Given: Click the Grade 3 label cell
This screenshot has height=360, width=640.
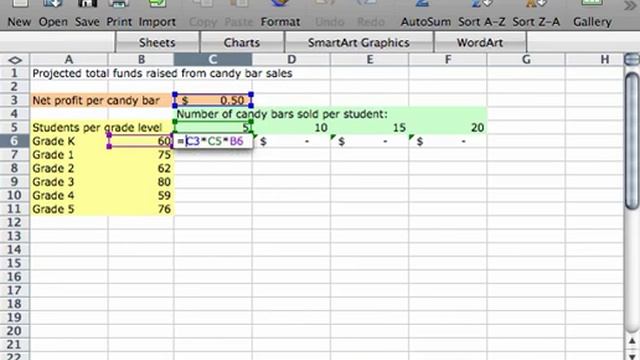Looking at the screenshot, I should (x=69, y=182).
